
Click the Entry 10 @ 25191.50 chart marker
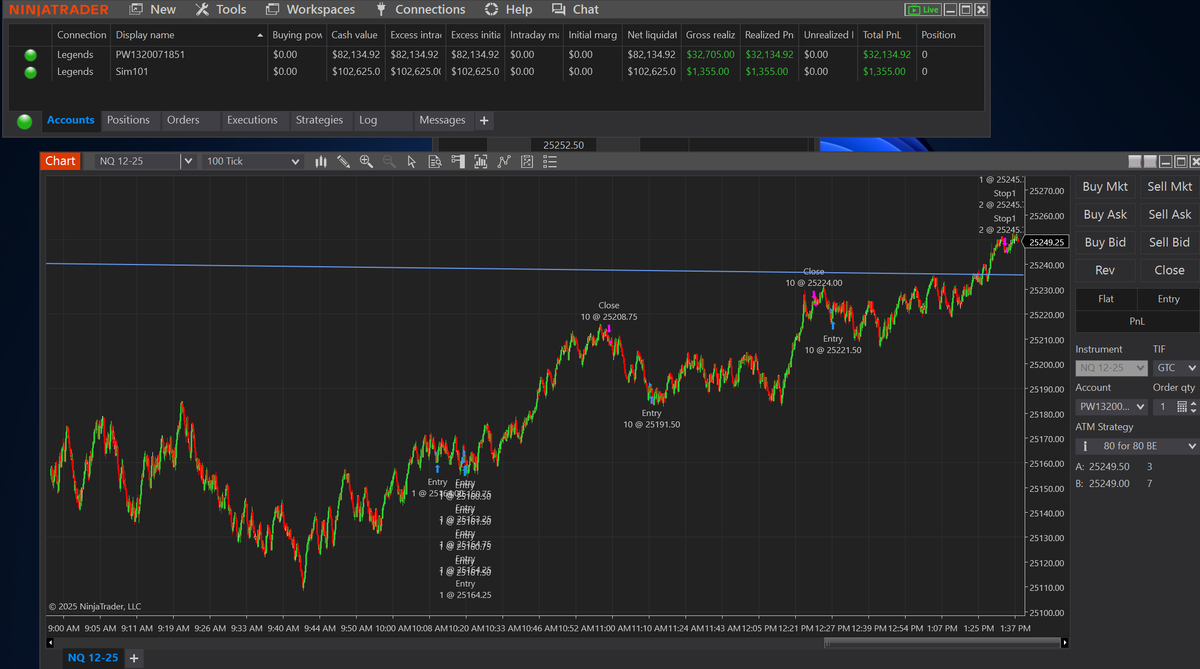pyautogui.click(x=651, y=419)
